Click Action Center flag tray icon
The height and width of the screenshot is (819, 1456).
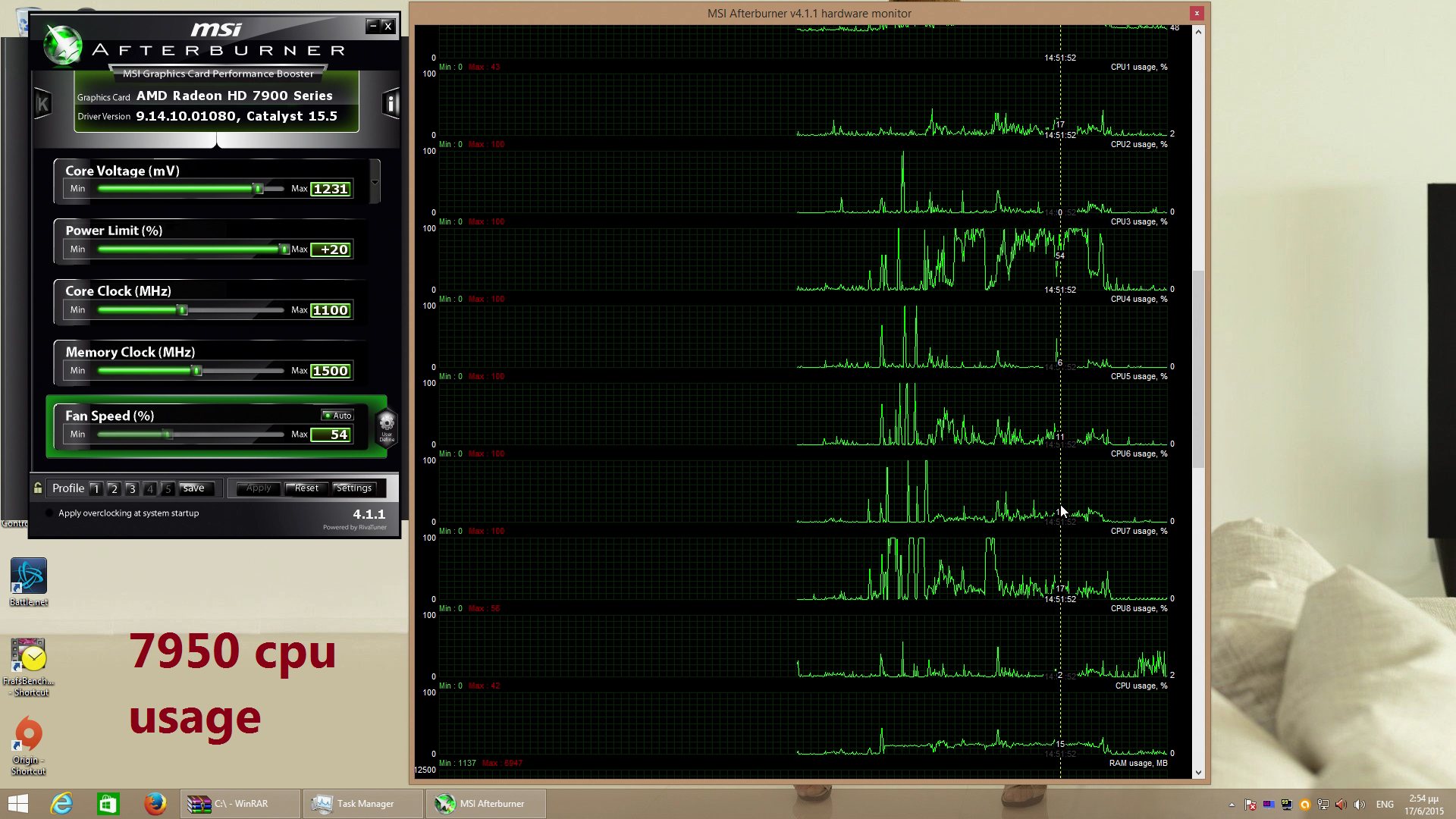[1250, 805]
